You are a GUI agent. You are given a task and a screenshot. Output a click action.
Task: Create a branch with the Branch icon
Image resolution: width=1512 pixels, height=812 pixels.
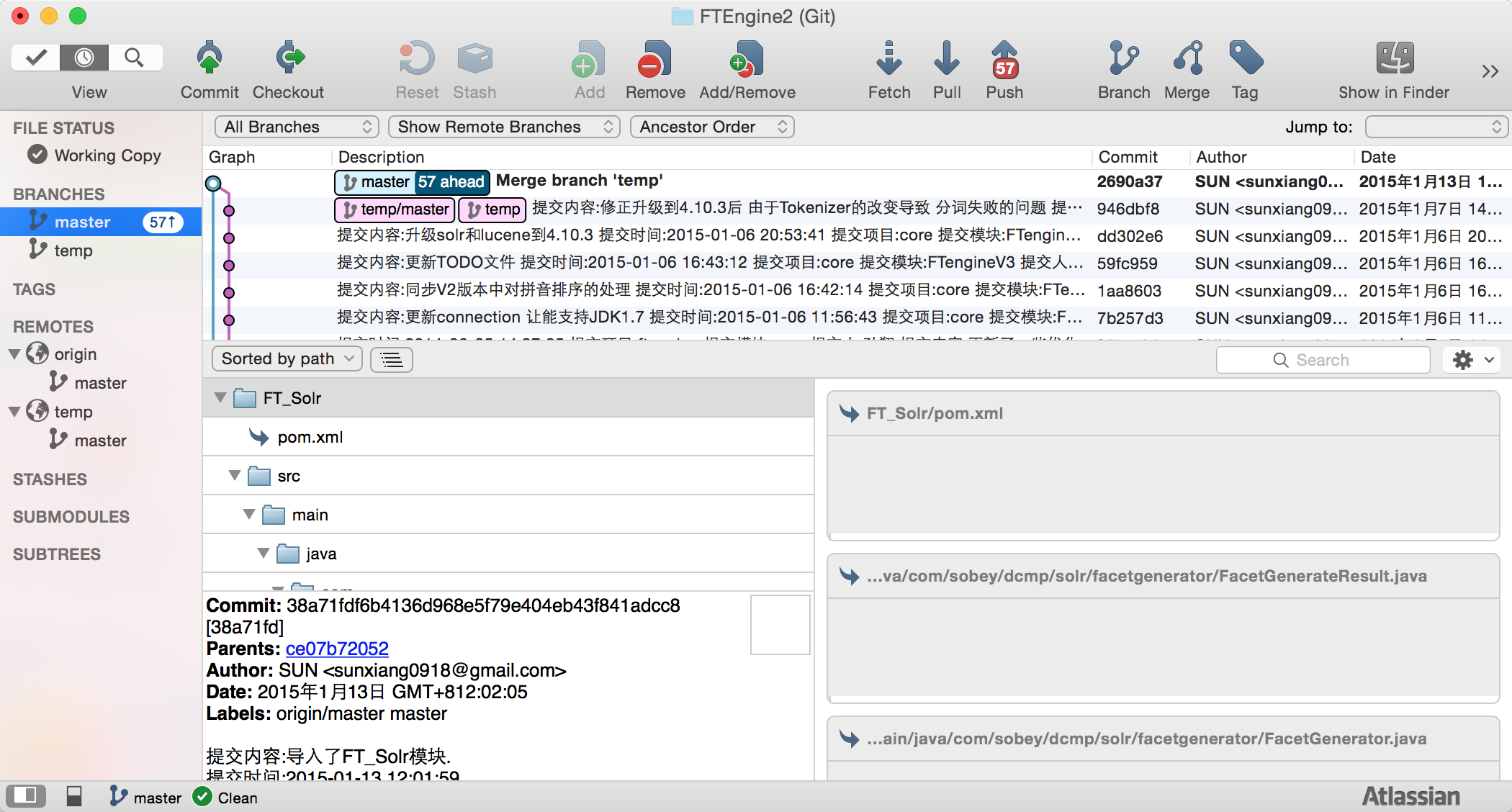(x=1123, y=59)
